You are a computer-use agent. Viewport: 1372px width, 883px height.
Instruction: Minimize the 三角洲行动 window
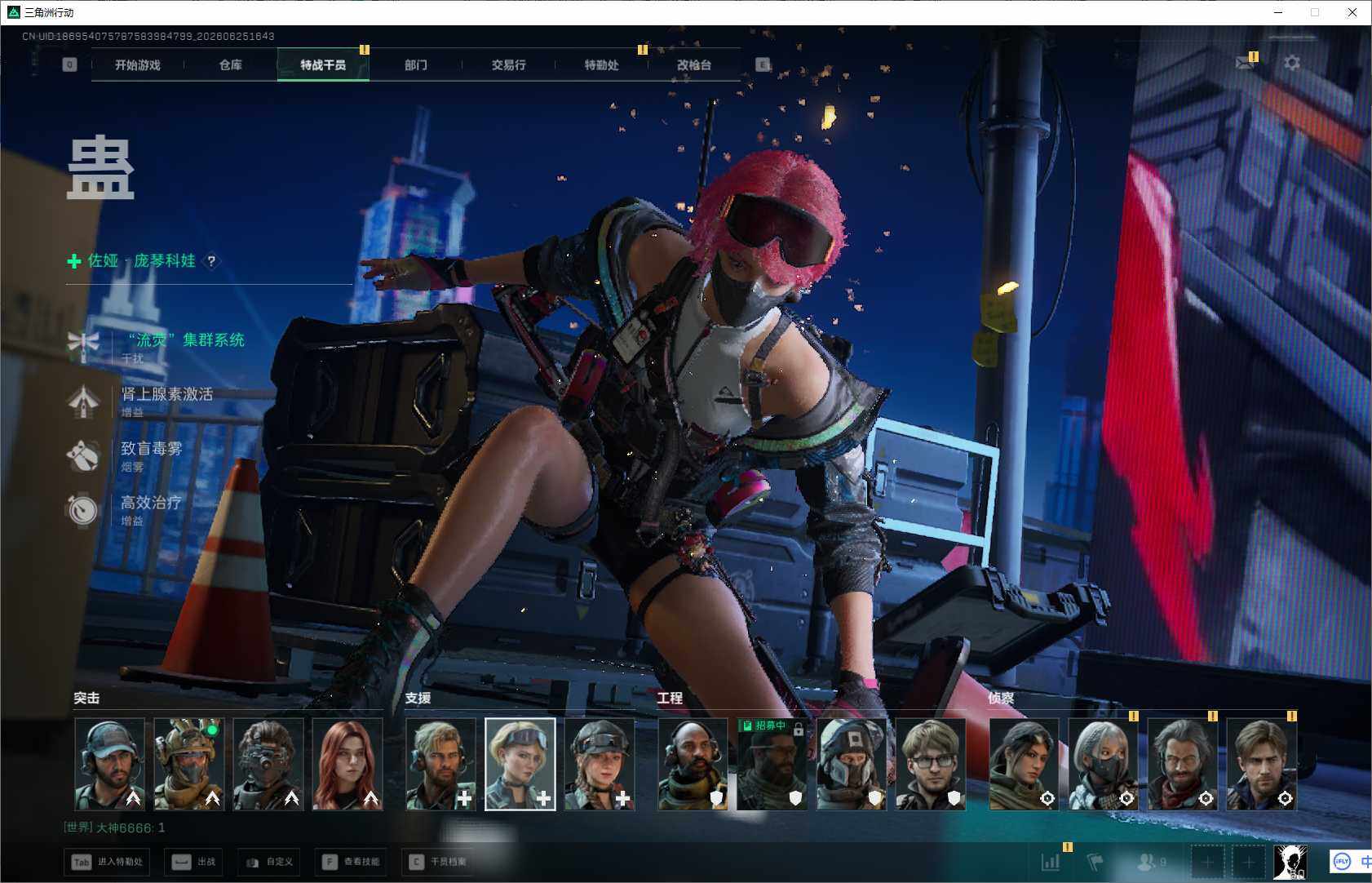[x=1278, y=12]
